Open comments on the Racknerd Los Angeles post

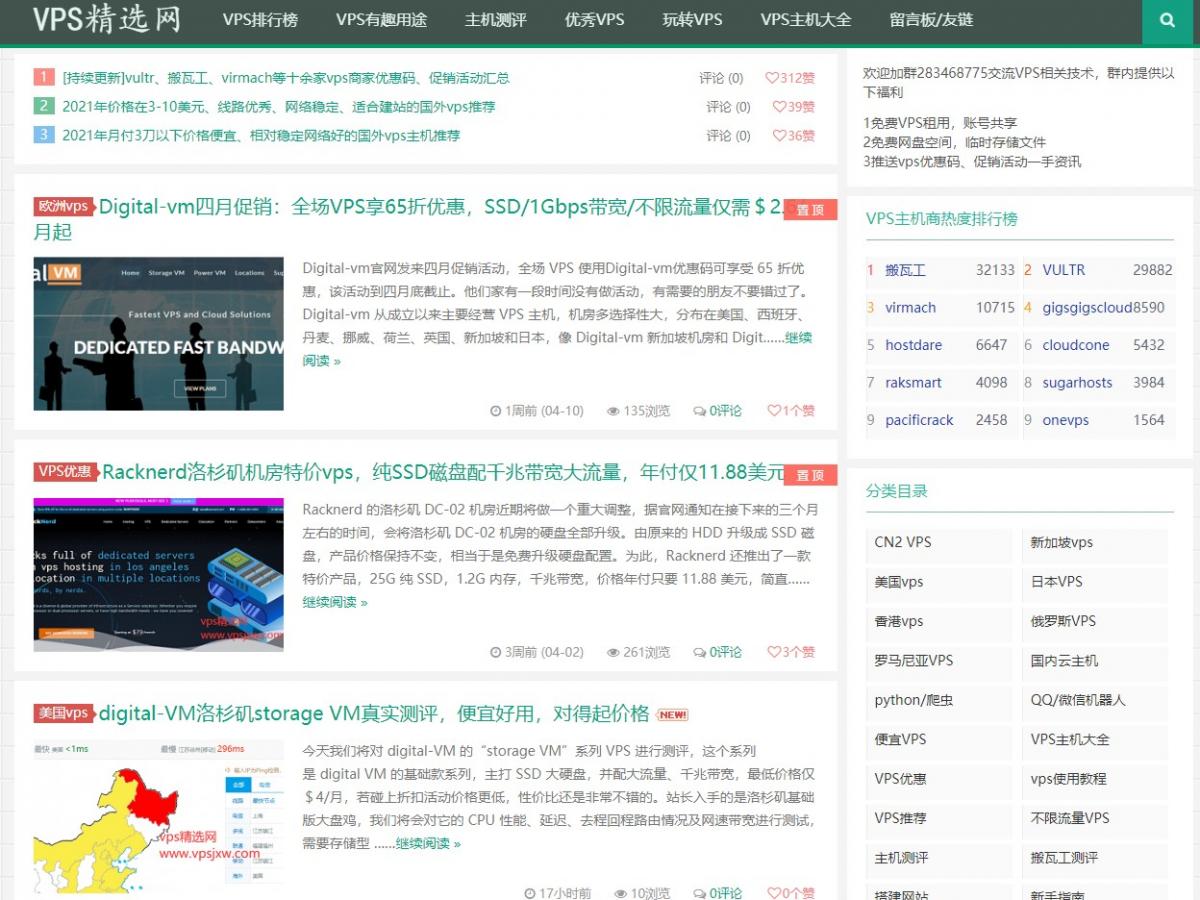click(x=718, y=652)
